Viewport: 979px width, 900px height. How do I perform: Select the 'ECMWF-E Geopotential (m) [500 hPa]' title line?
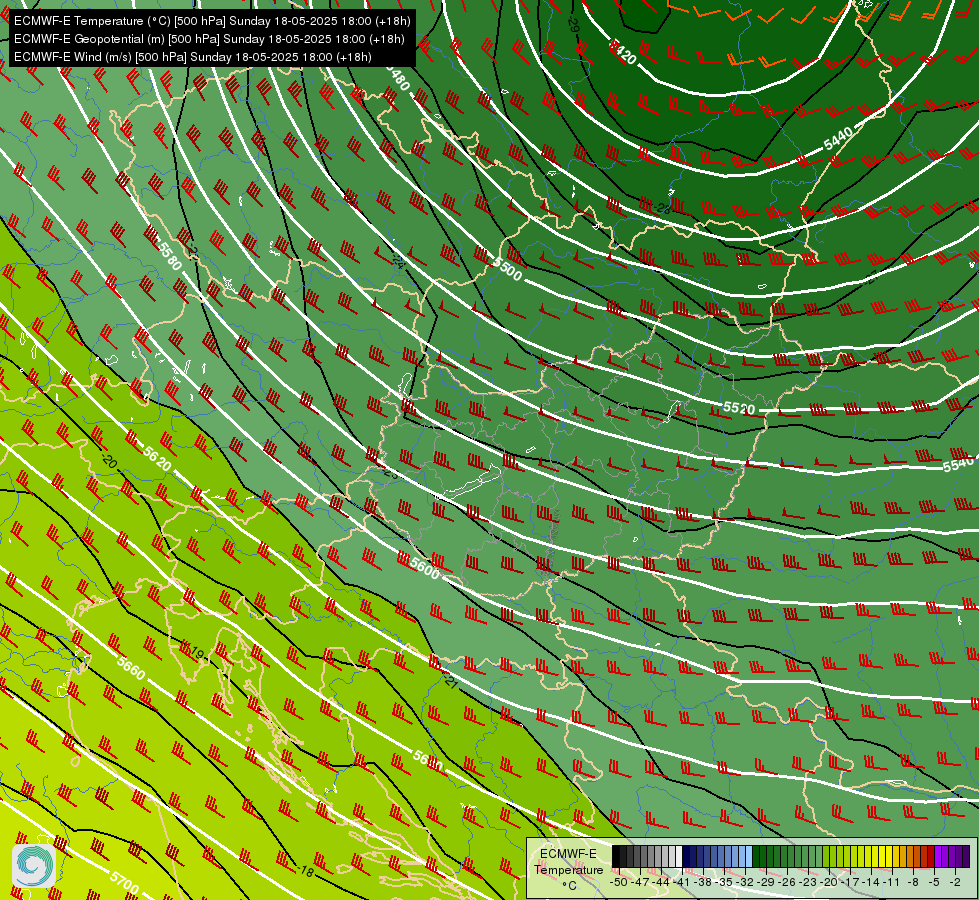209,39
